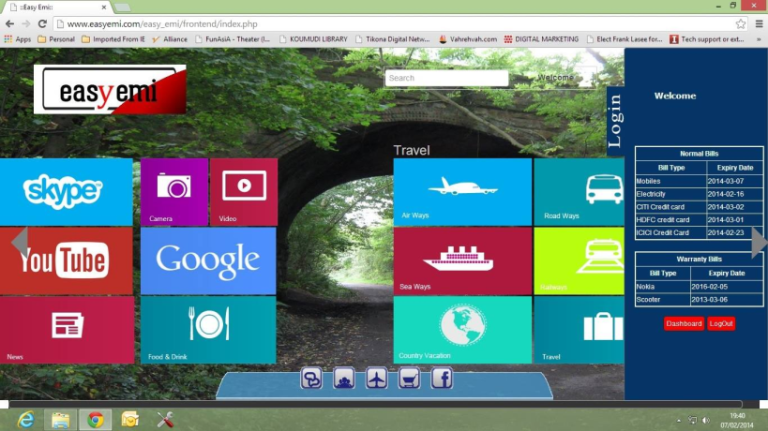
Task: Open the Travel suitcase tile
Action: click(579, 330)
